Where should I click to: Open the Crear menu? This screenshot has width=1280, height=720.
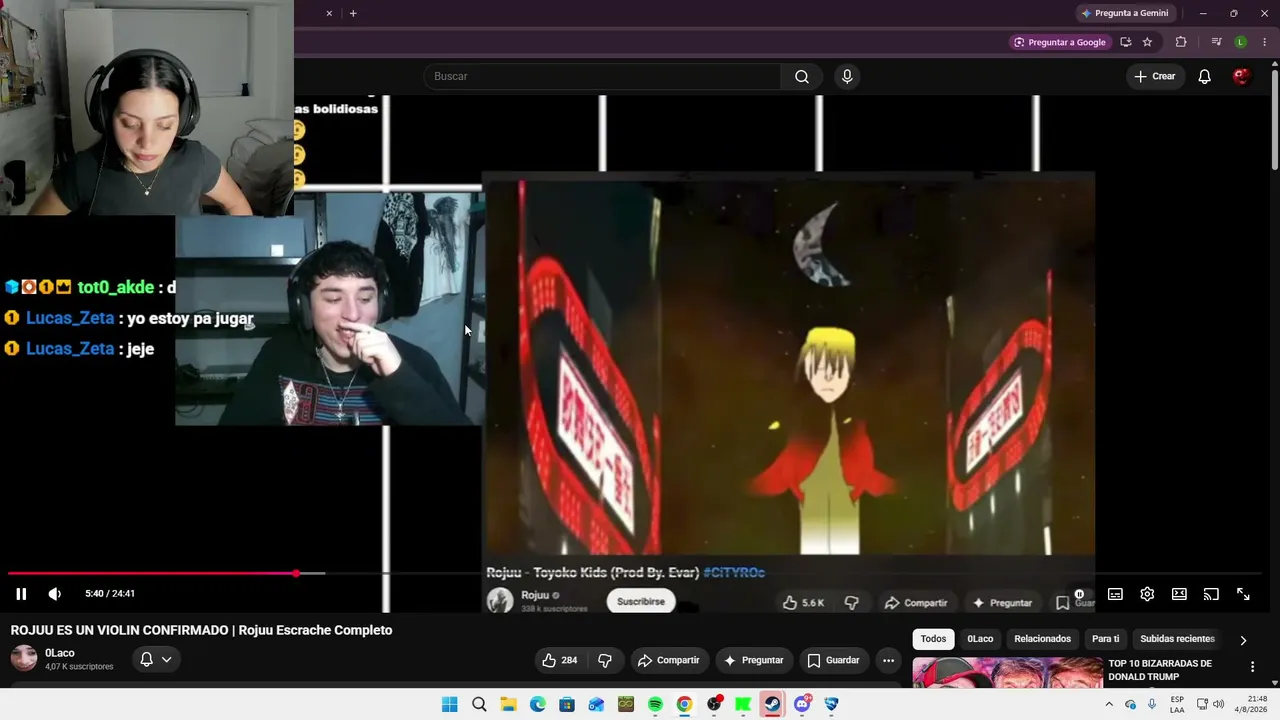tap(1155, 77)
